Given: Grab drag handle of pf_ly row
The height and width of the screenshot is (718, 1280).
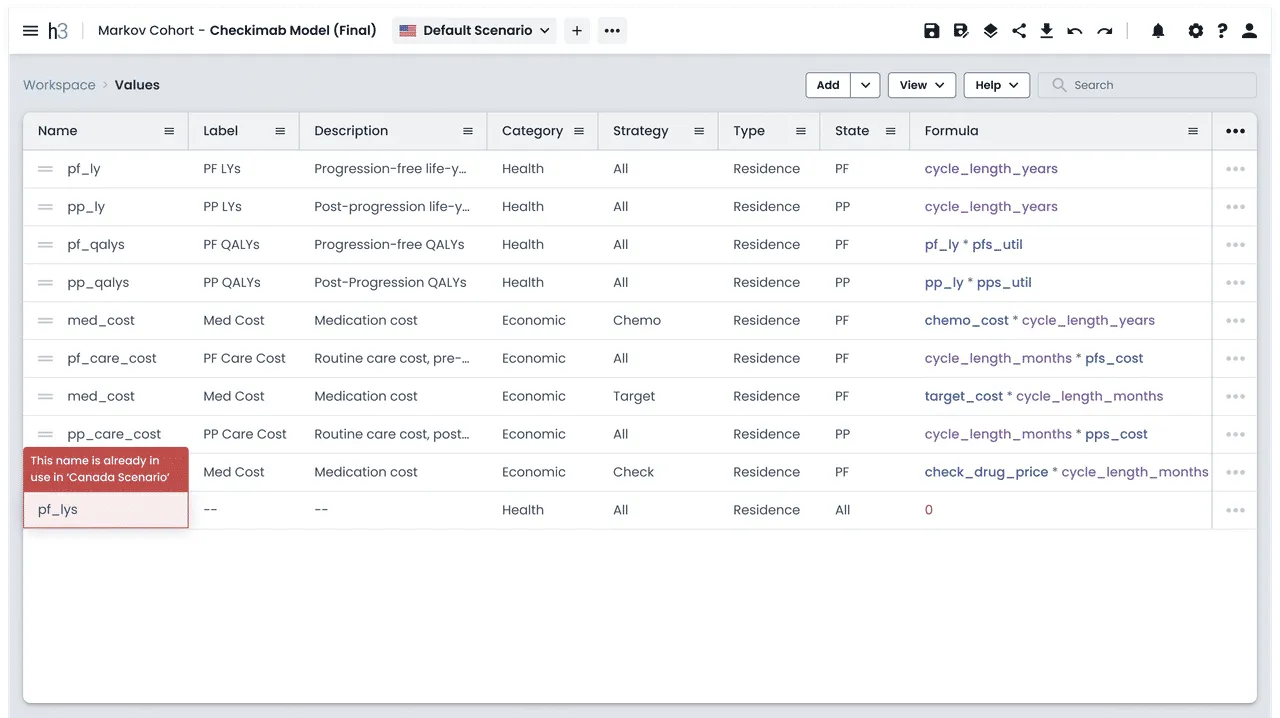Looking at the screenshot, I should [45, 169].
